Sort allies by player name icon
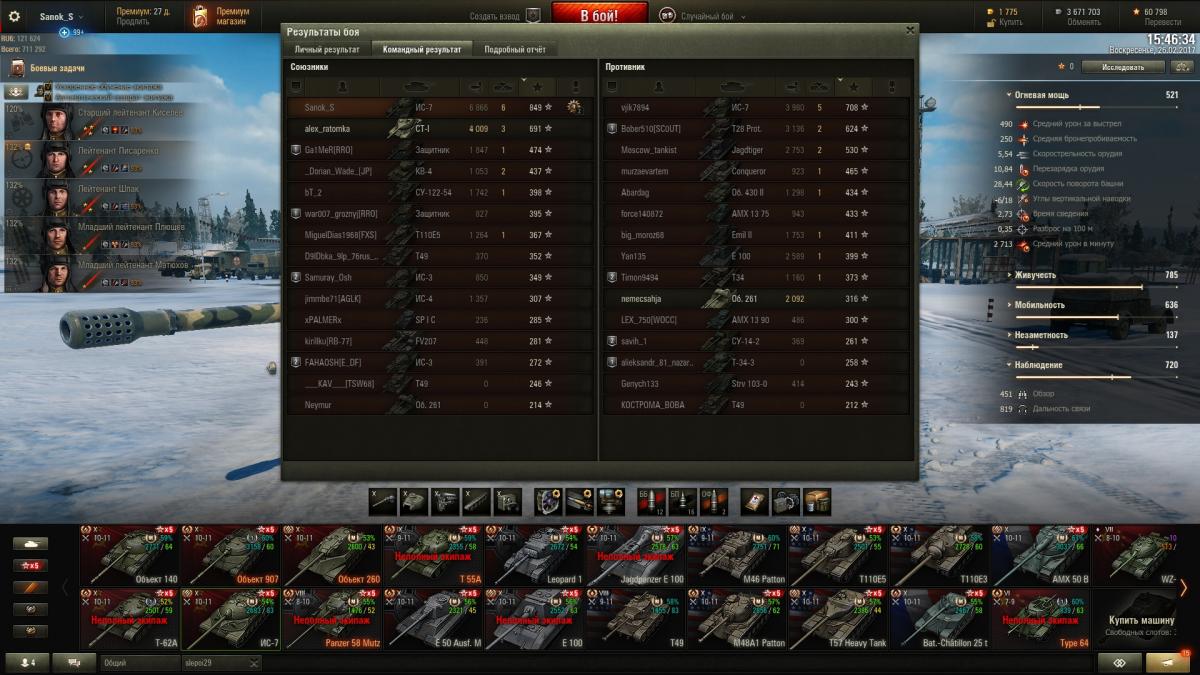The width and height of the screenshot is (1200, 675). point(342,87)
